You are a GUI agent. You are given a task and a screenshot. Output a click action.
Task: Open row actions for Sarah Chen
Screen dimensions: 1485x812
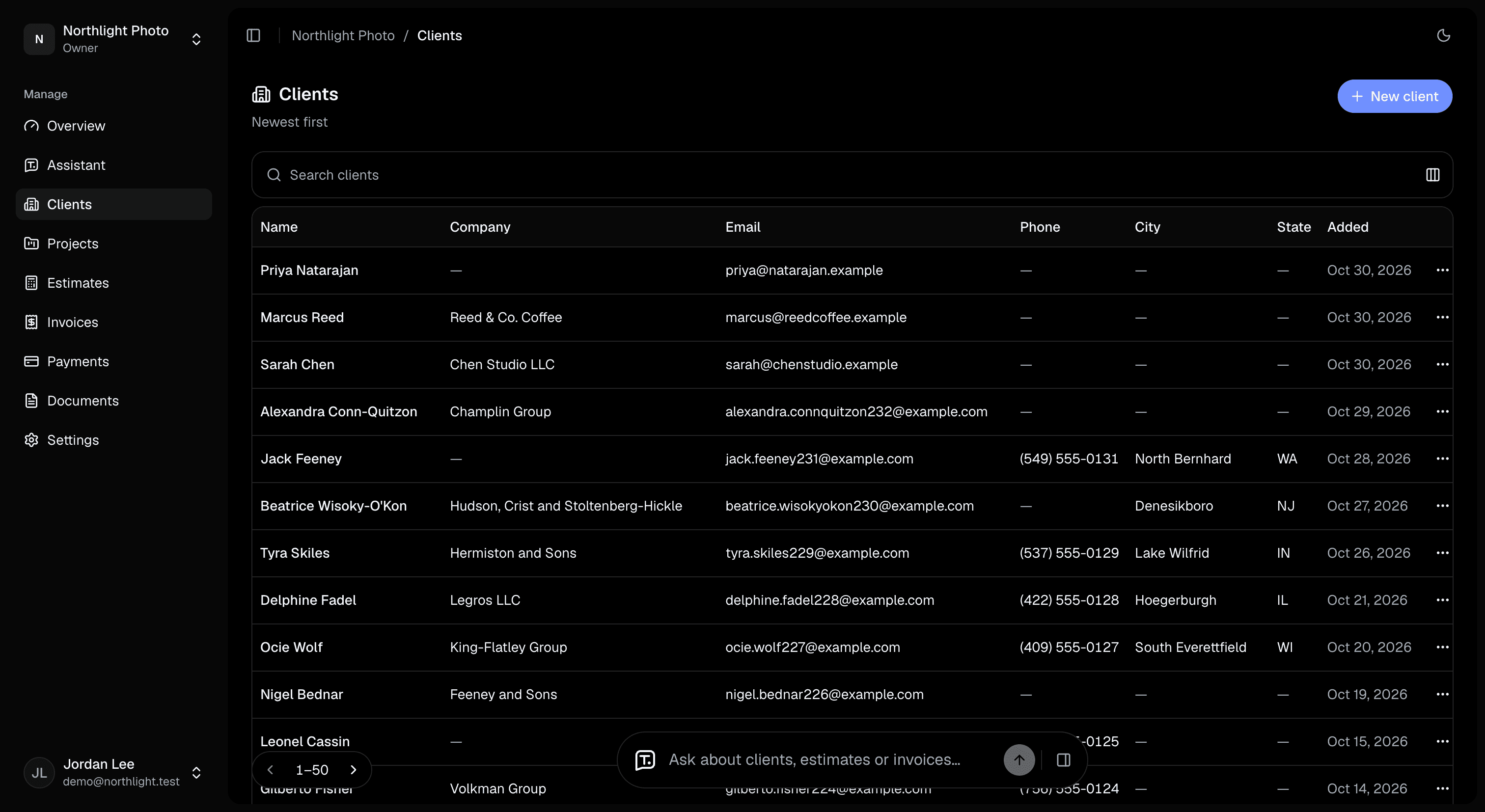pyautogui.click(x=1442, y=365)
